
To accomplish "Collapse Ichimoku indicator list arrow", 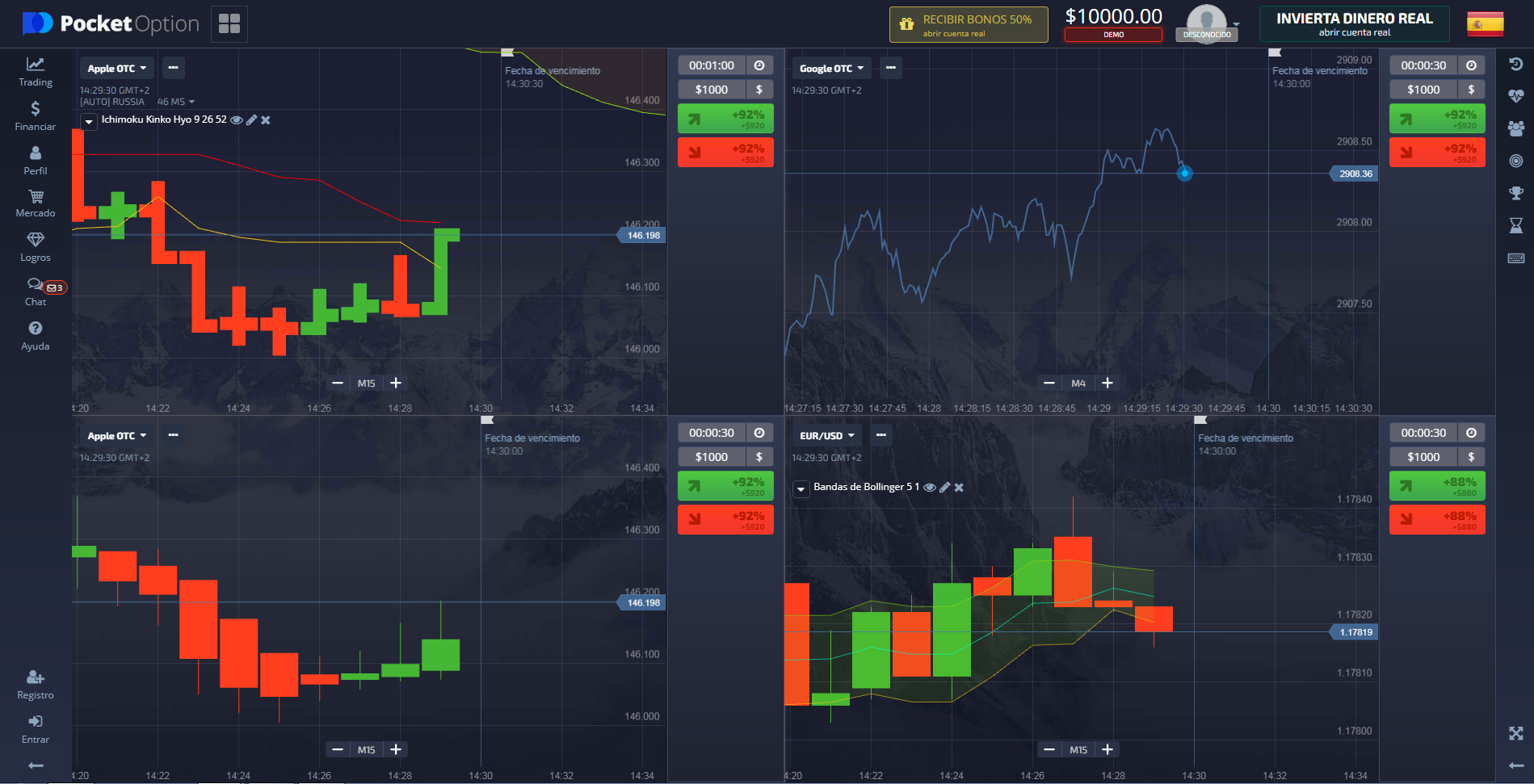I will point(89,121).
